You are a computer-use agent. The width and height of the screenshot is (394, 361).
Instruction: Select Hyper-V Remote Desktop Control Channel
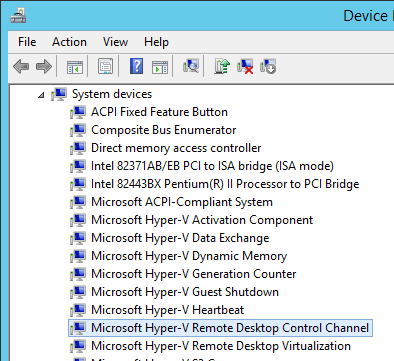tap(230, 328)
